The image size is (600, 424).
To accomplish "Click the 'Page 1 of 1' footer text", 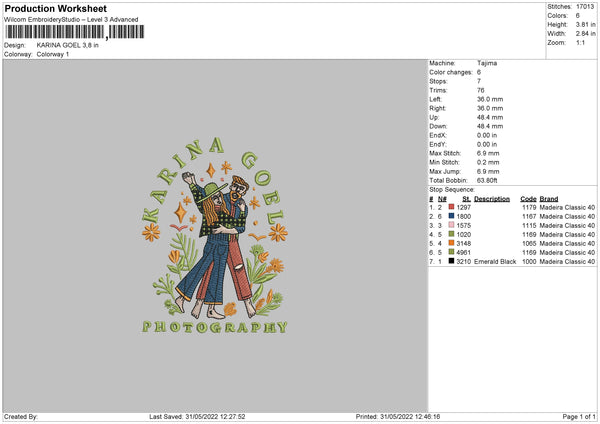I will 579,416.
